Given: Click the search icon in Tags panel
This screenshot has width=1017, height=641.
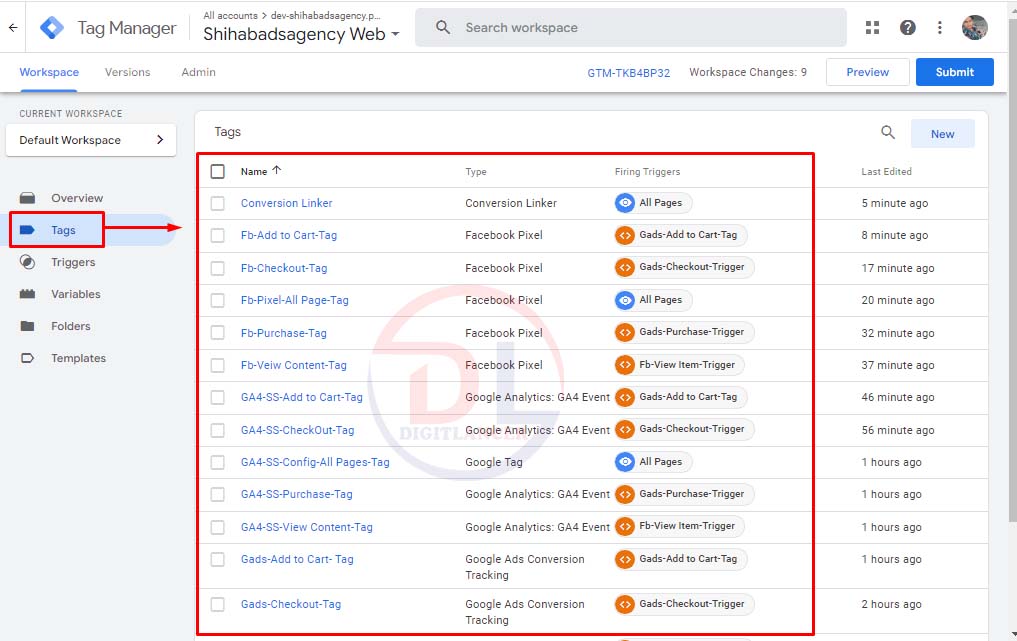Looking at the screenshot, I should point(888,132).
